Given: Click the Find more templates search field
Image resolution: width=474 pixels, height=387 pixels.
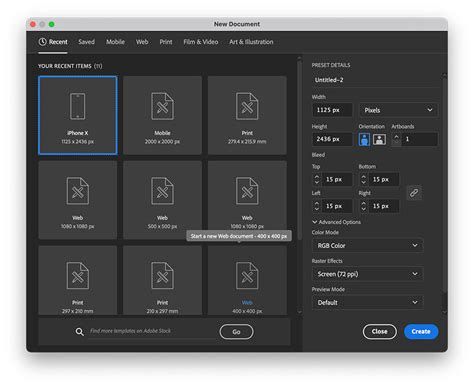Looking at the screenshot, I should point(152,331).
